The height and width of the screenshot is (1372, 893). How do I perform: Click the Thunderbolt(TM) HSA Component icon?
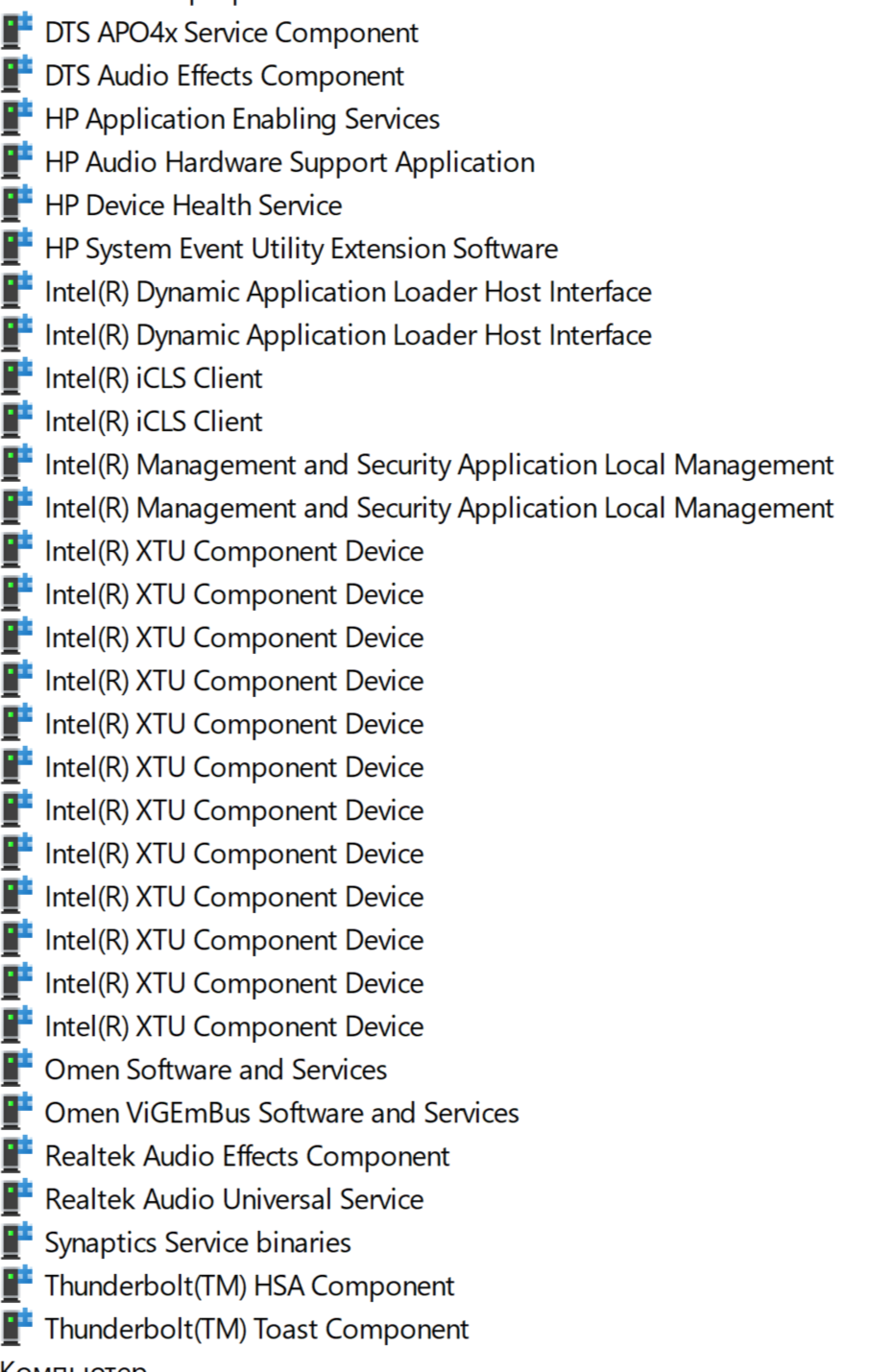coord(15,1285)
